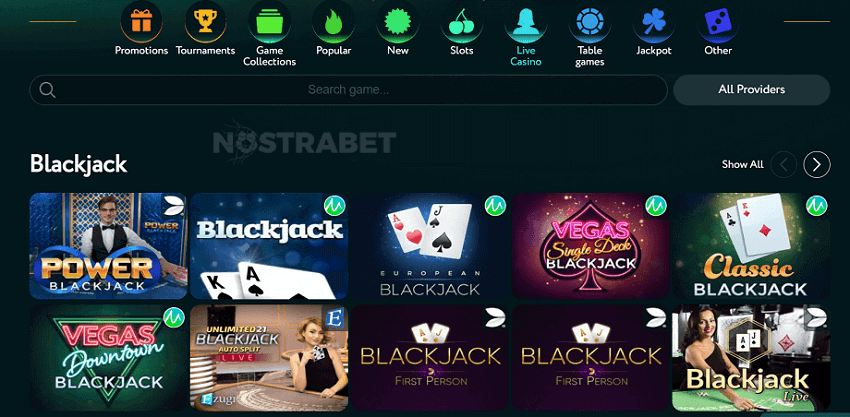Switch to the Live Casino category
850x417 pixels.
click(x=525, y=34)
